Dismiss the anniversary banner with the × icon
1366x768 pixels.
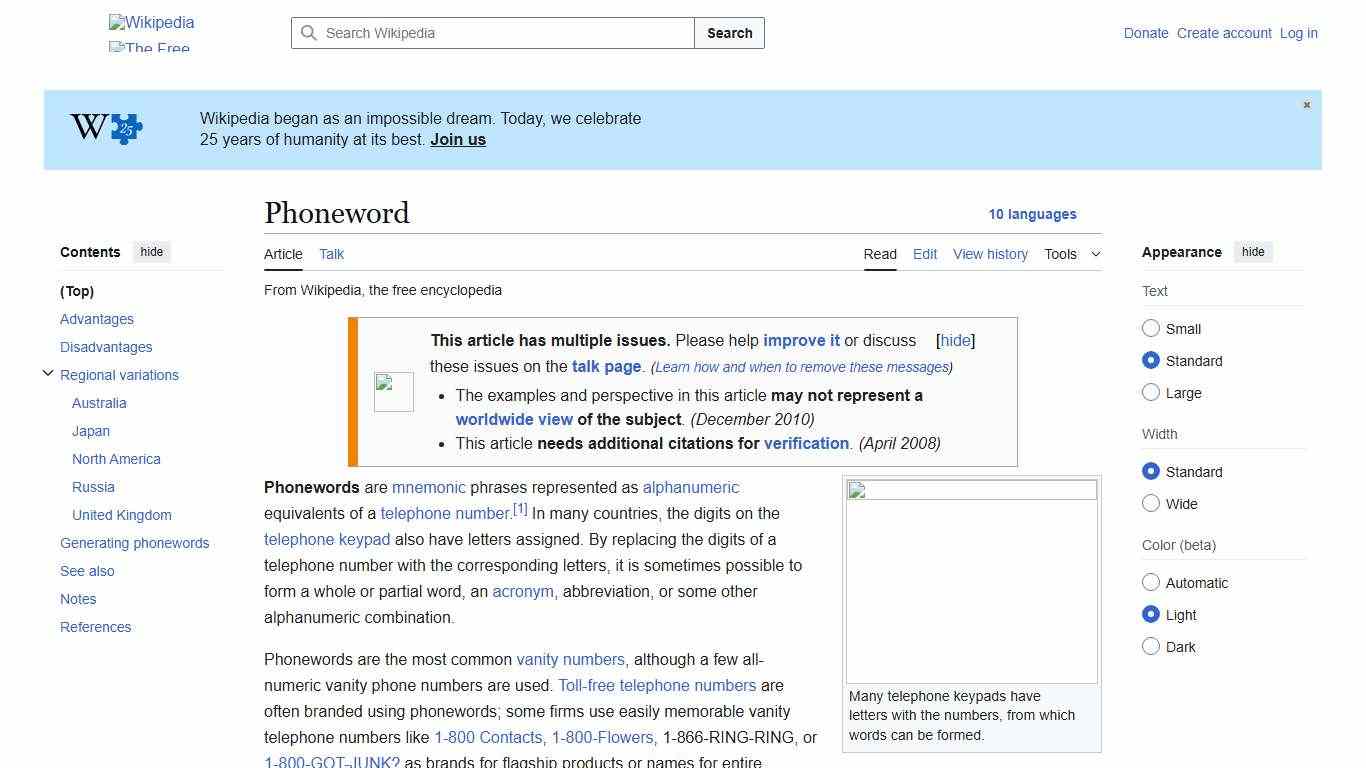pyautogui.click(x=1306, y=104)
